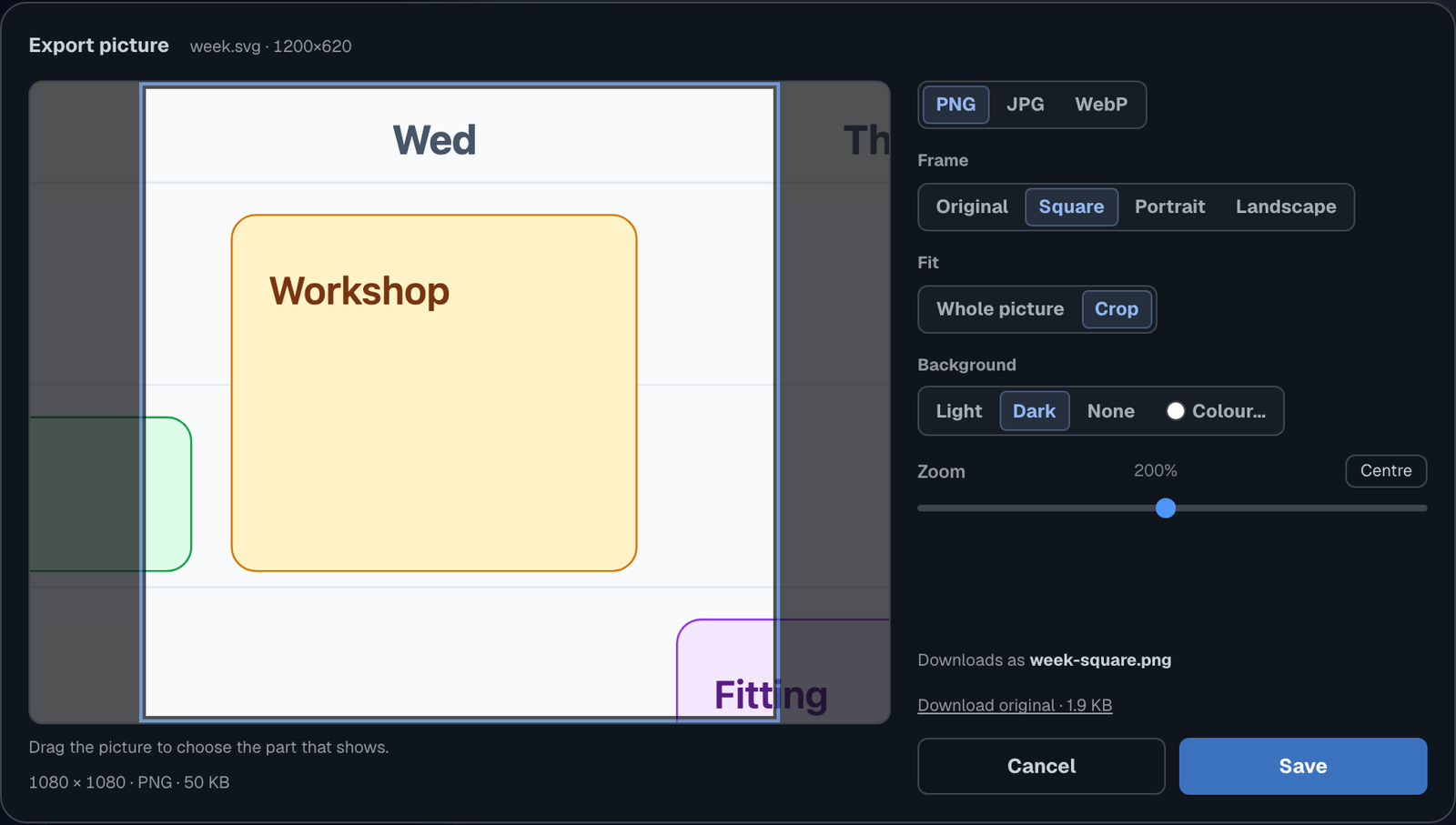Select the Square frame option

click(x=1071, y=207)
